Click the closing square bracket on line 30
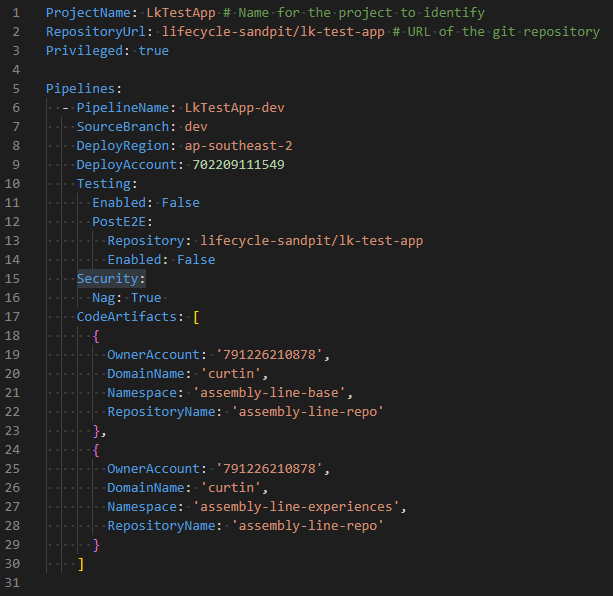 click(81, 564)
